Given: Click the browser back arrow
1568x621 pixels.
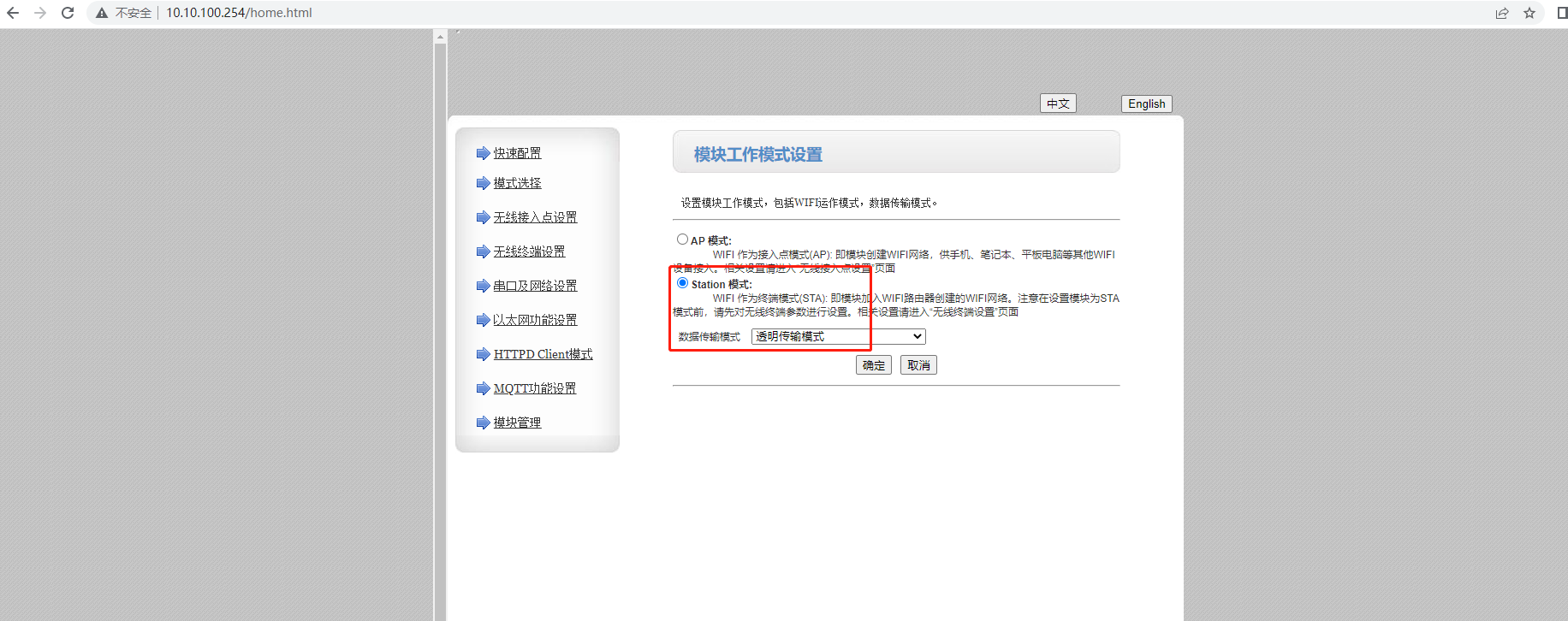Looking at the screenshot, I should (x=13, y=13).
